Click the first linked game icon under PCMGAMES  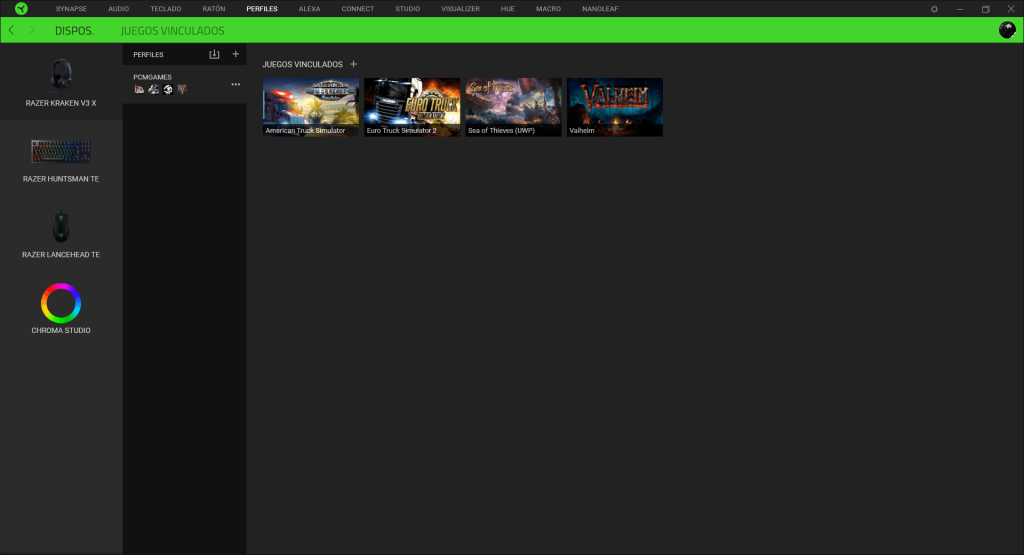point(139,89)
